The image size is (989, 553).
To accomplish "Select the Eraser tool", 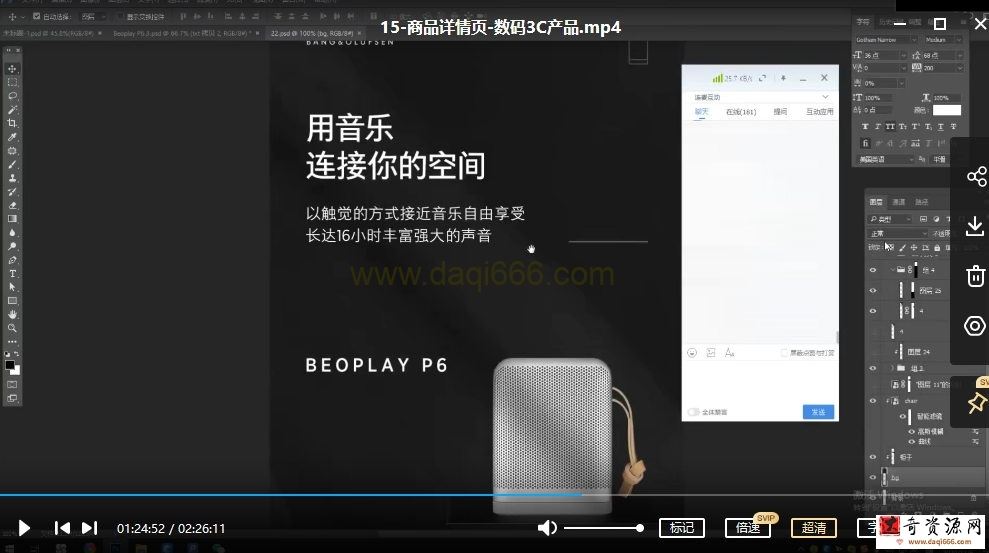I will point(12,205).
